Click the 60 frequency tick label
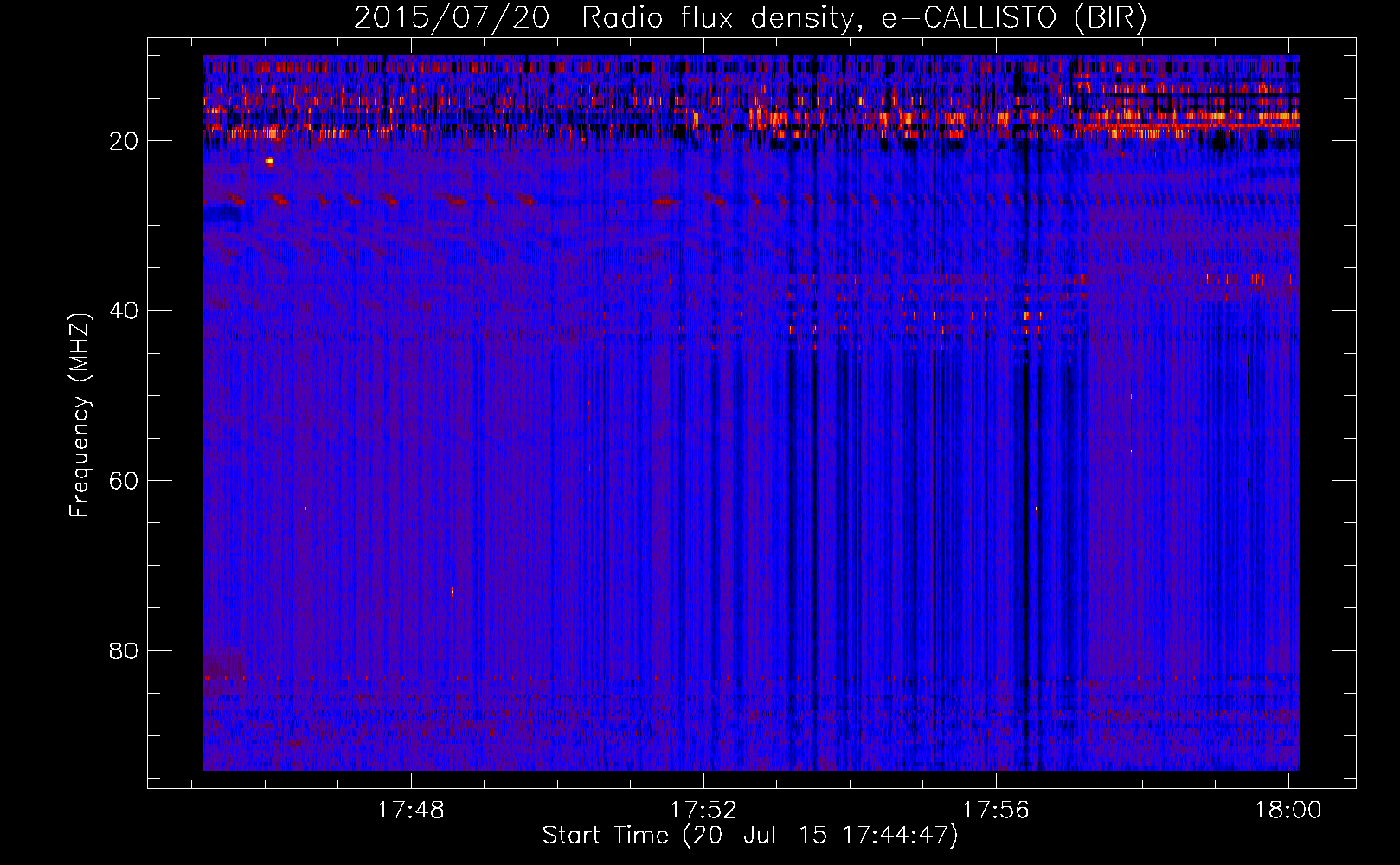This screenshot has width=1400, height=865. (125, 481)
